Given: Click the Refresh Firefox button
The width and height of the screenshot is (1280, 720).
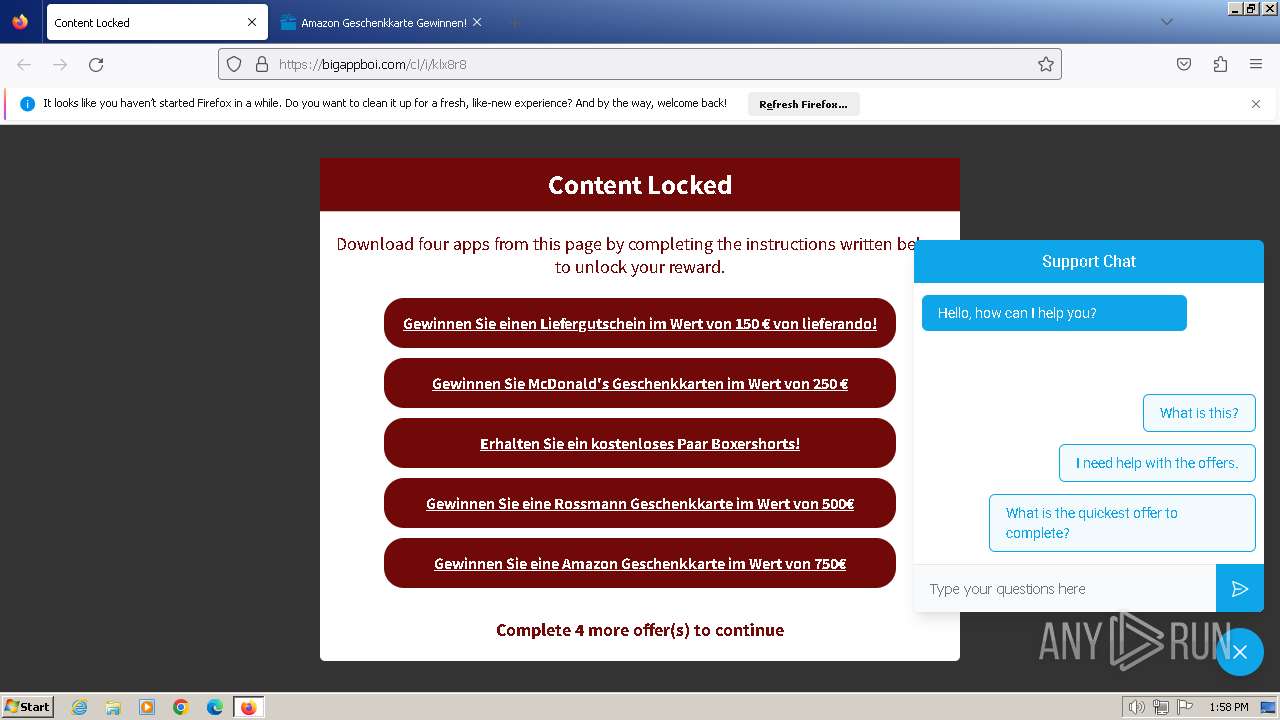Looking at the screenshot, I should coord(803,104).
